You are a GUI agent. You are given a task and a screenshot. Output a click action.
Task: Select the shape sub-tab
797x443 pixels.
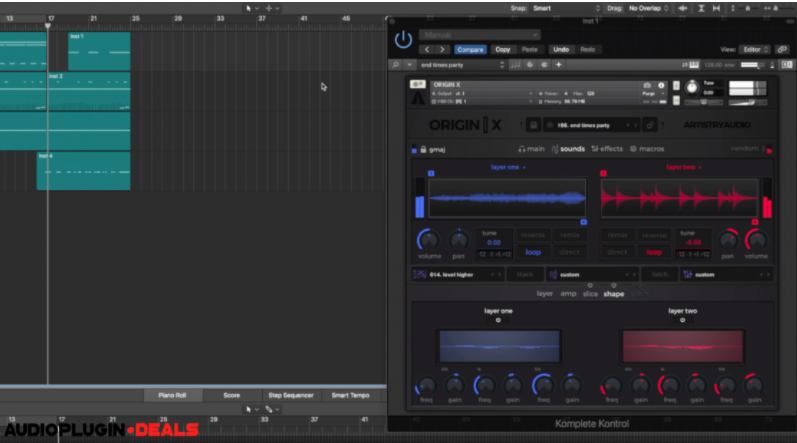(614, 294)
